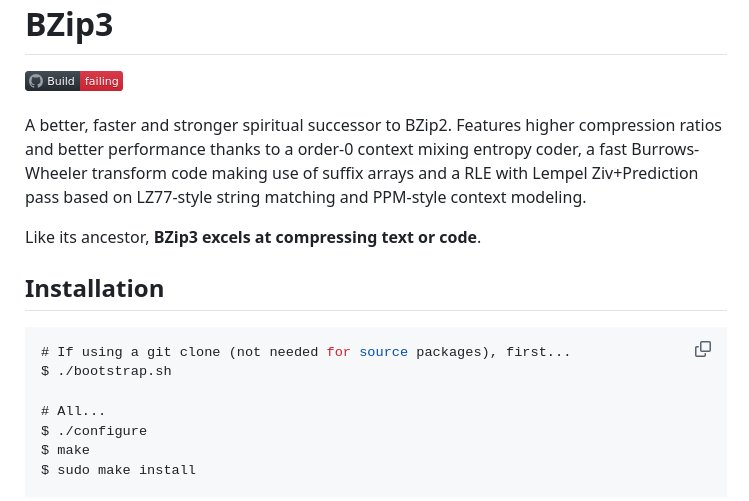Click the '# All...' comment line
This screenshot has height=501, width=749.
[x=73, y=411]
